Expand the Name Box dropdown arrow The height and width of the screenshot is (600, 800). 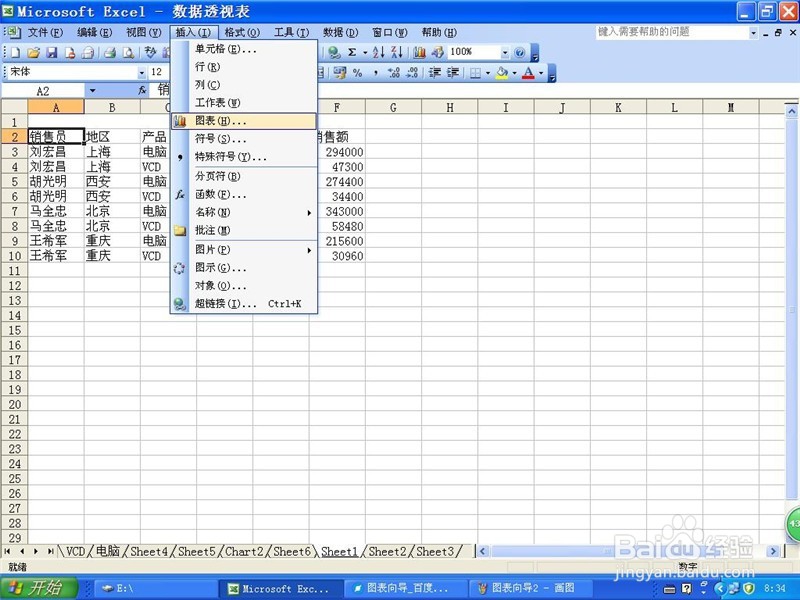[92, 91]
